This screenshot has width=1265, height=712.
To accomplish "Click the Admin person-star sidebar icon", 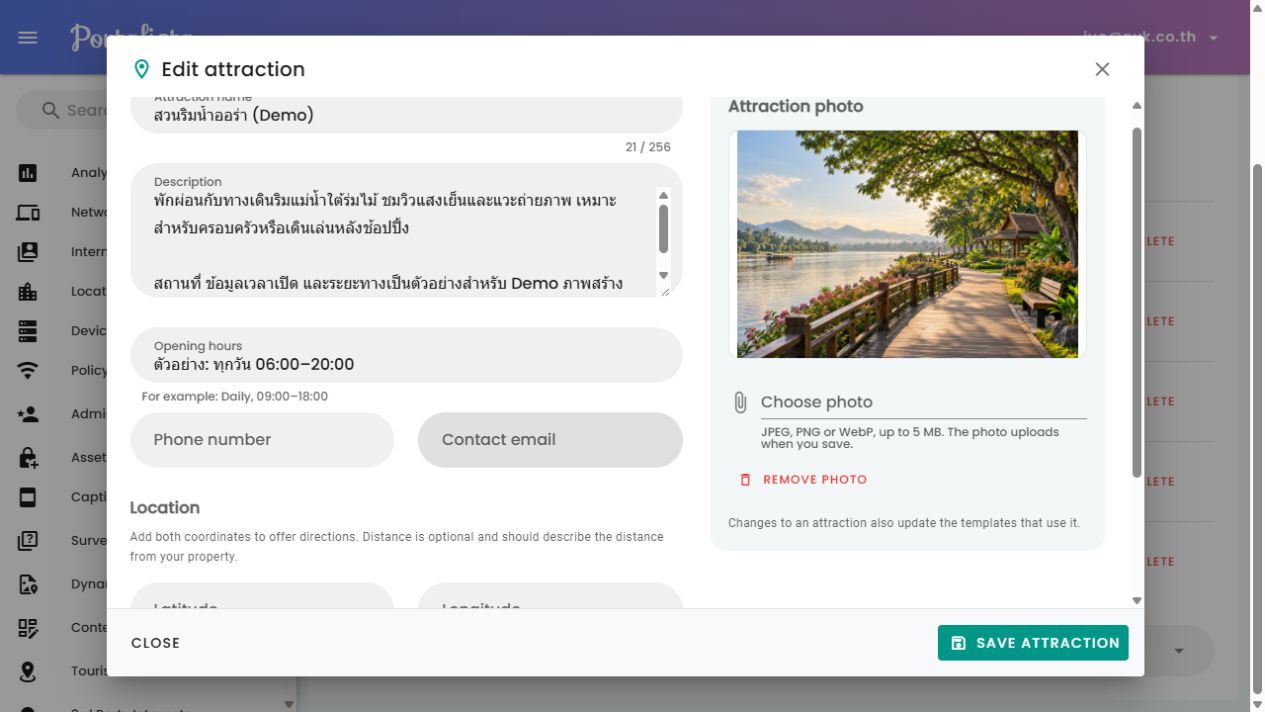I will tap(28, 414).
